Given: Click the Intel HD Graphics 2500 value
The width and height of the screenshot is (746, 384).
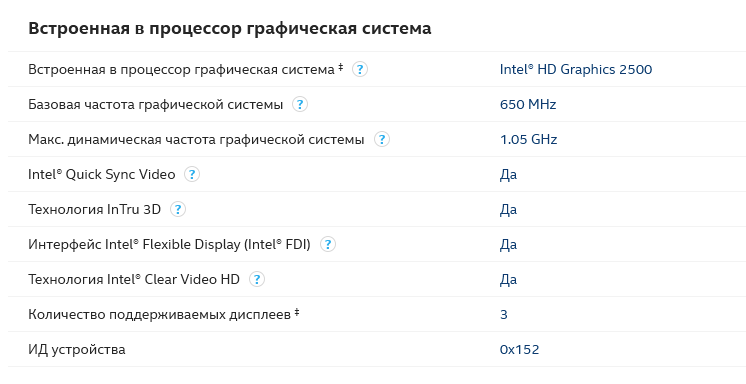Looking at the screenshot, I should point(576,69).
